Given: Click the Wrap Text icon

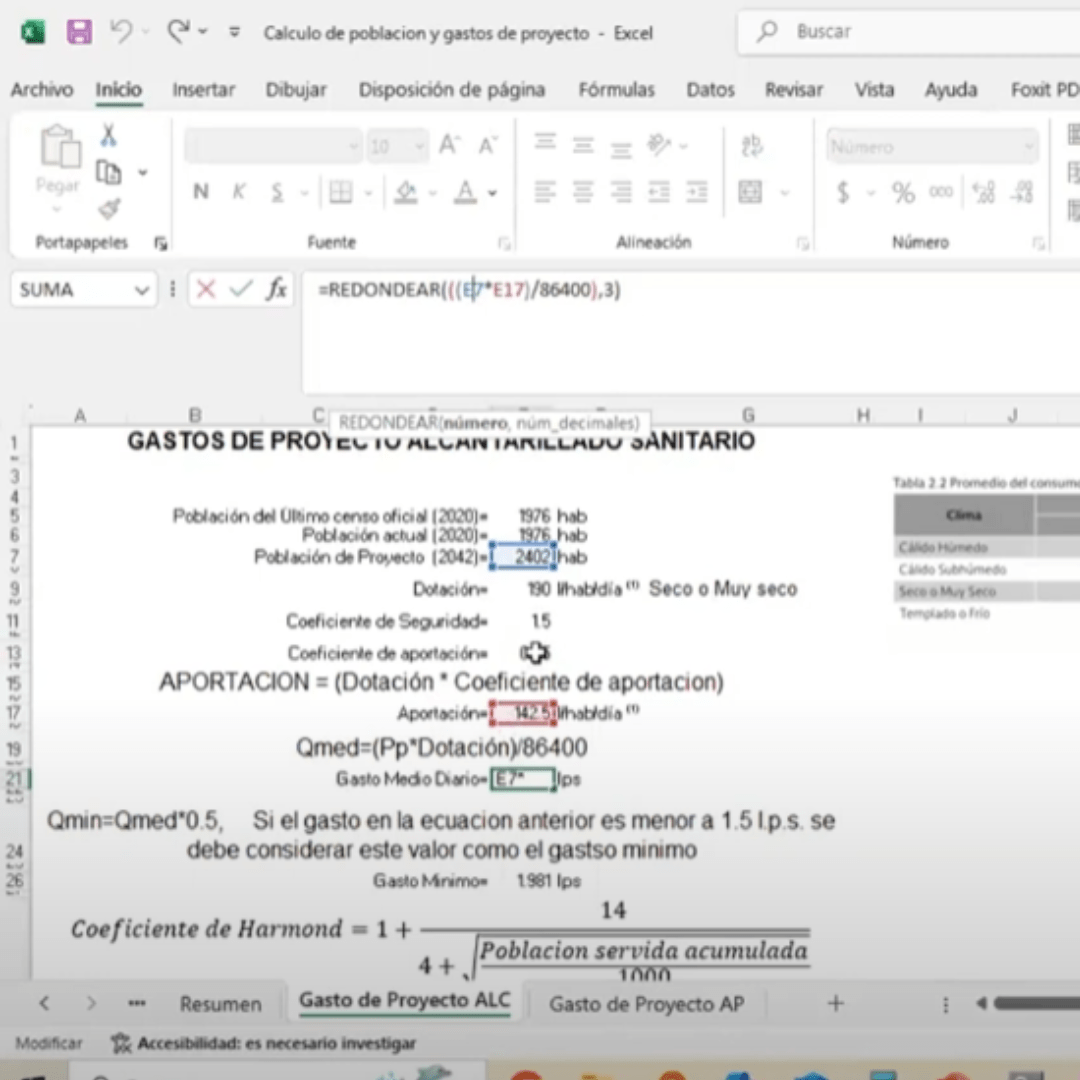Looking at the screenshot, I should 752,147.
